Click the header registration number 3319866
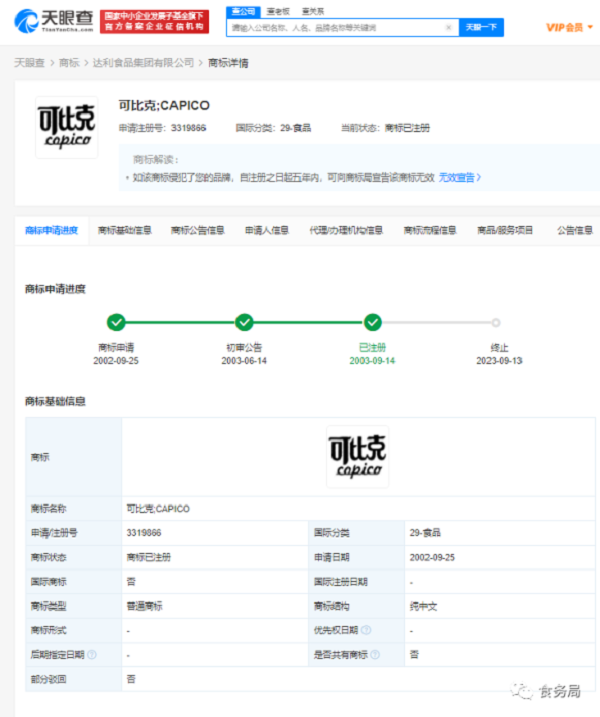Screen dimensions: 600x717 pos(188,128)
